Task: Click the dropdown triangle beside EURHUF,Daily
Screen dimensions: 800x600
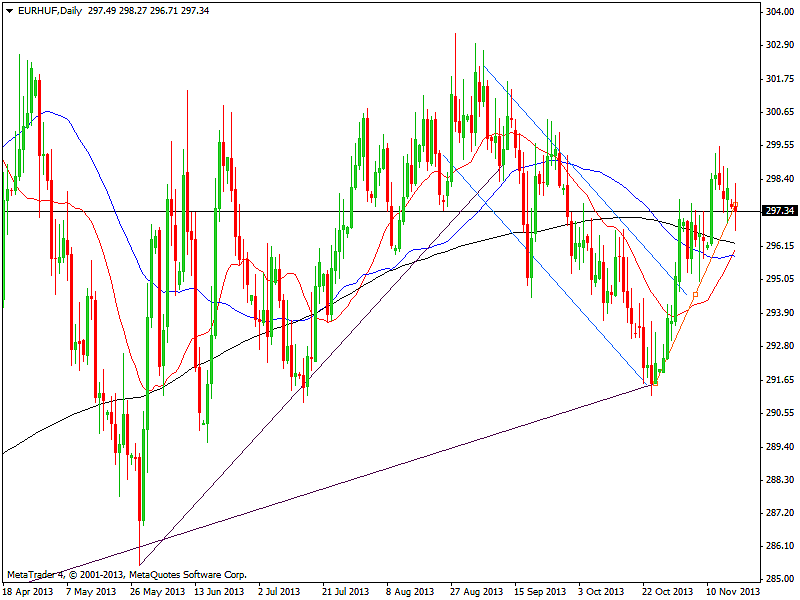Action: 8,11
